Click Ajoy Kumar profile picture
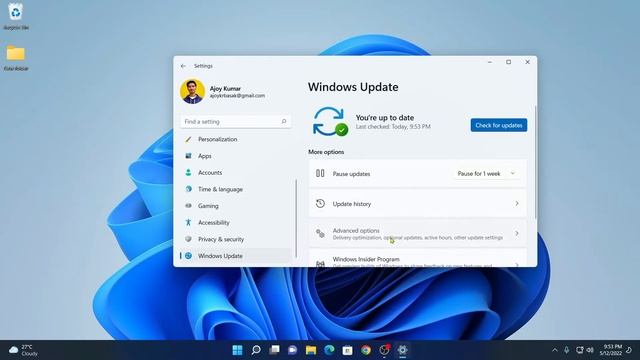 (192, 91)
